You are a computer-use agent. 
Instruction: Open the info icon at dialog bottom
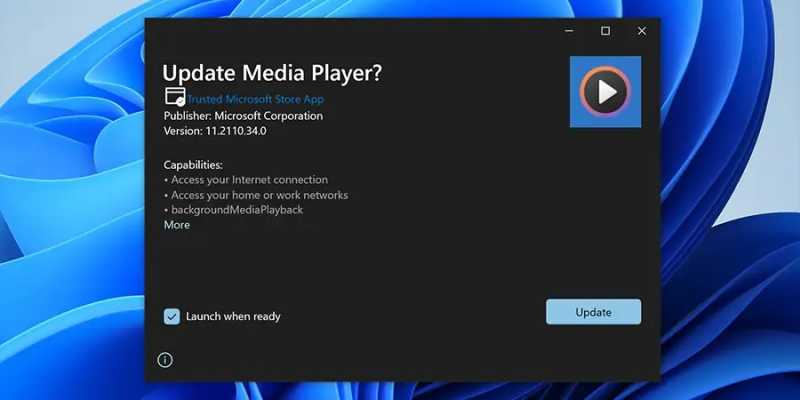pos(166,359)
